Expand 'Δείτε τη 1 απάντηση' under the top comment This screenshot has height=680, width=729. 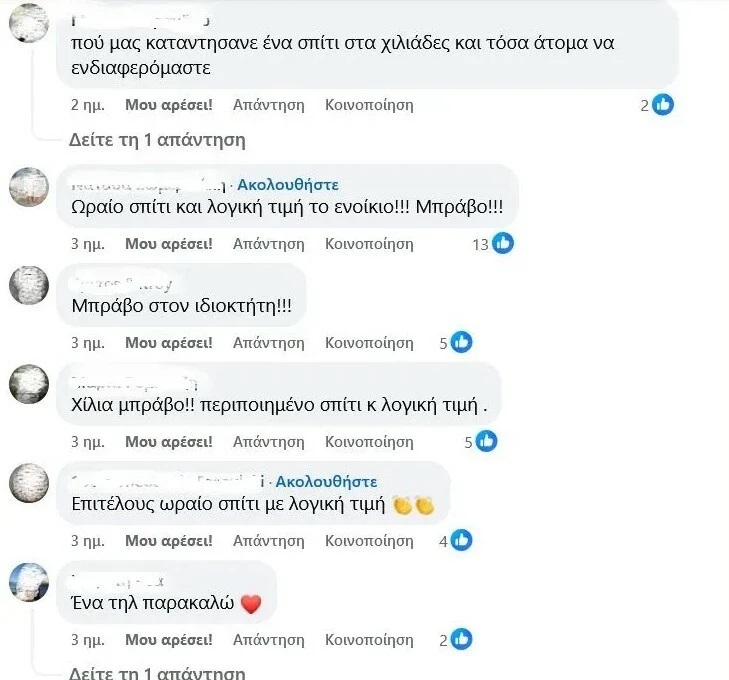[x=156, y=140]
